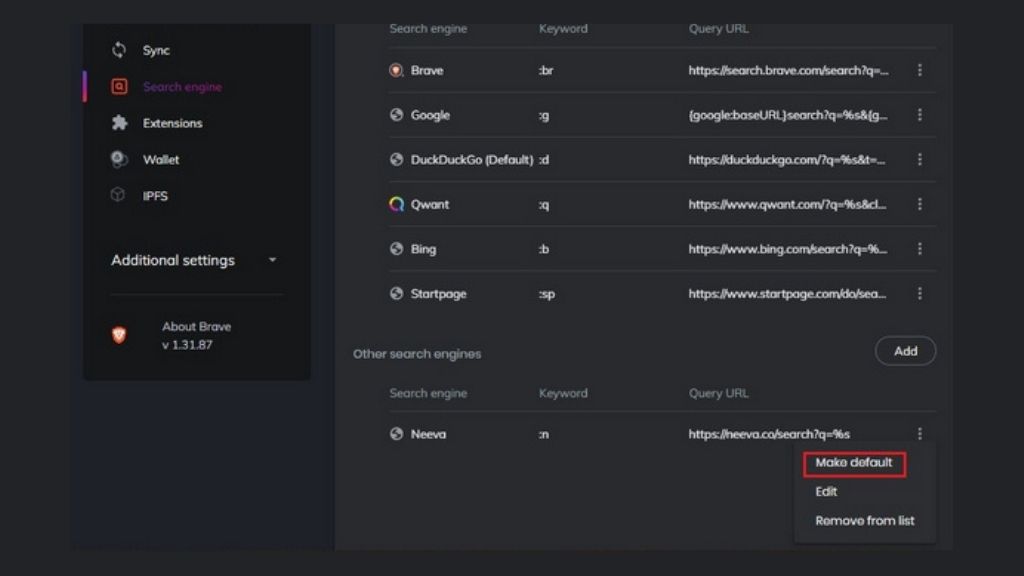Open the three-dot menu for Brave
This screenshot has width=1024, height=576.
920,70
